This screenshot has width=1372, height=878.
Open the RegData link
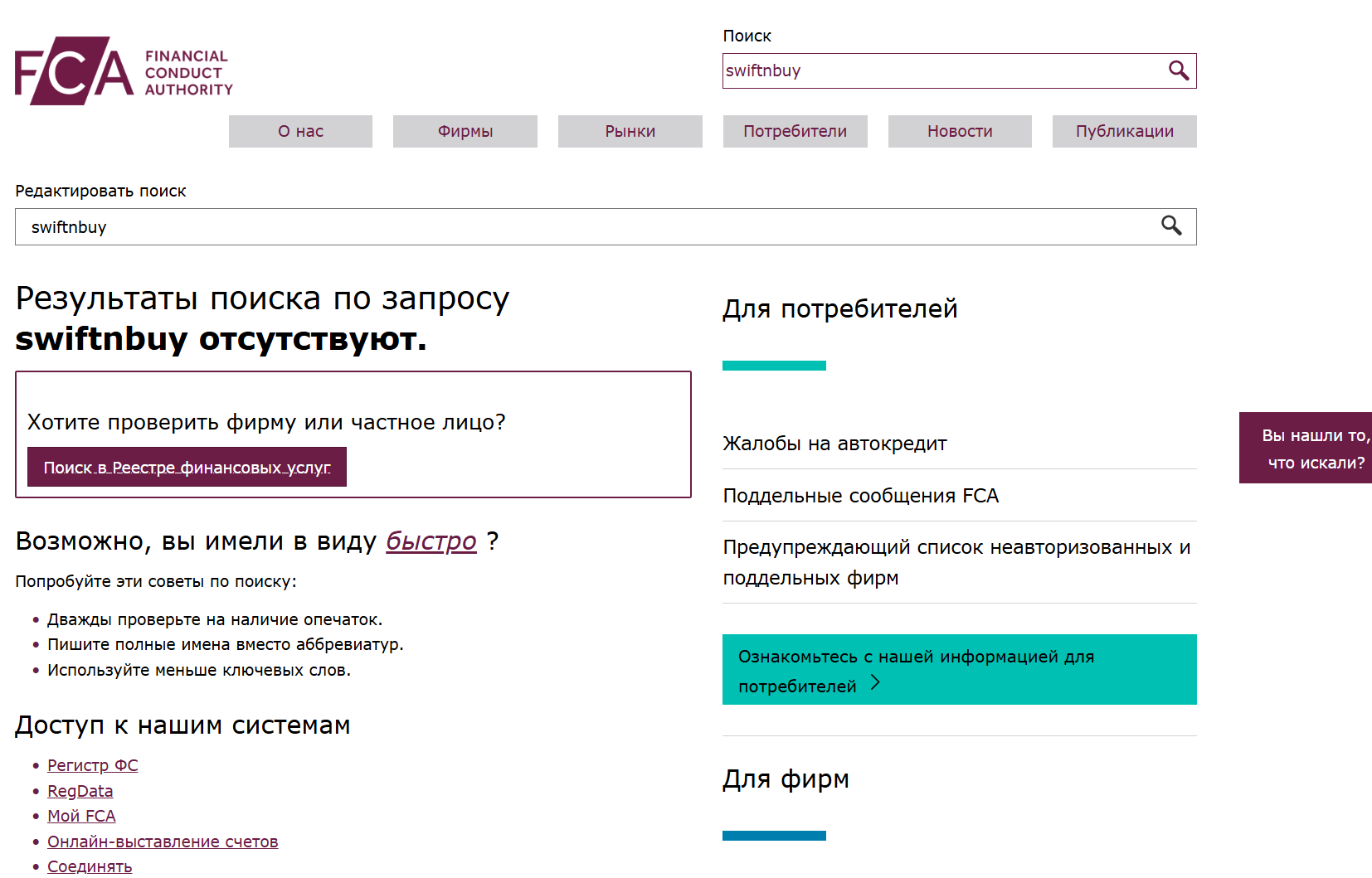pyautogui.click(x=80, y=791)
